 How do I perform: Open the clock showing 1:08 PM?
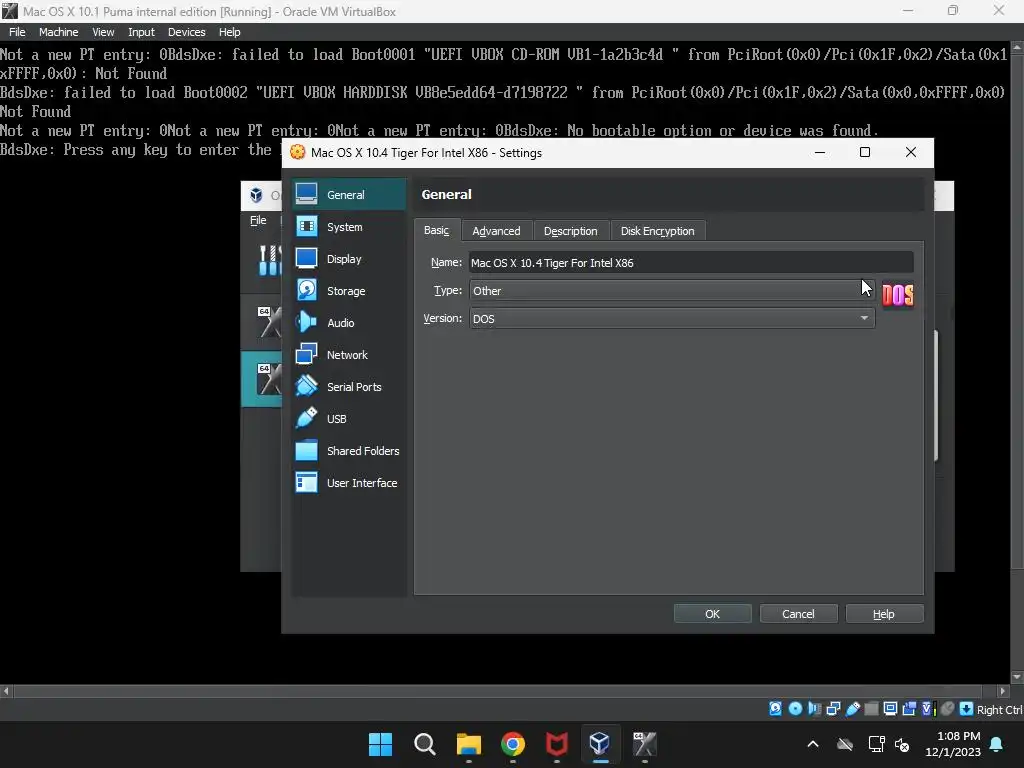[953, 744]
